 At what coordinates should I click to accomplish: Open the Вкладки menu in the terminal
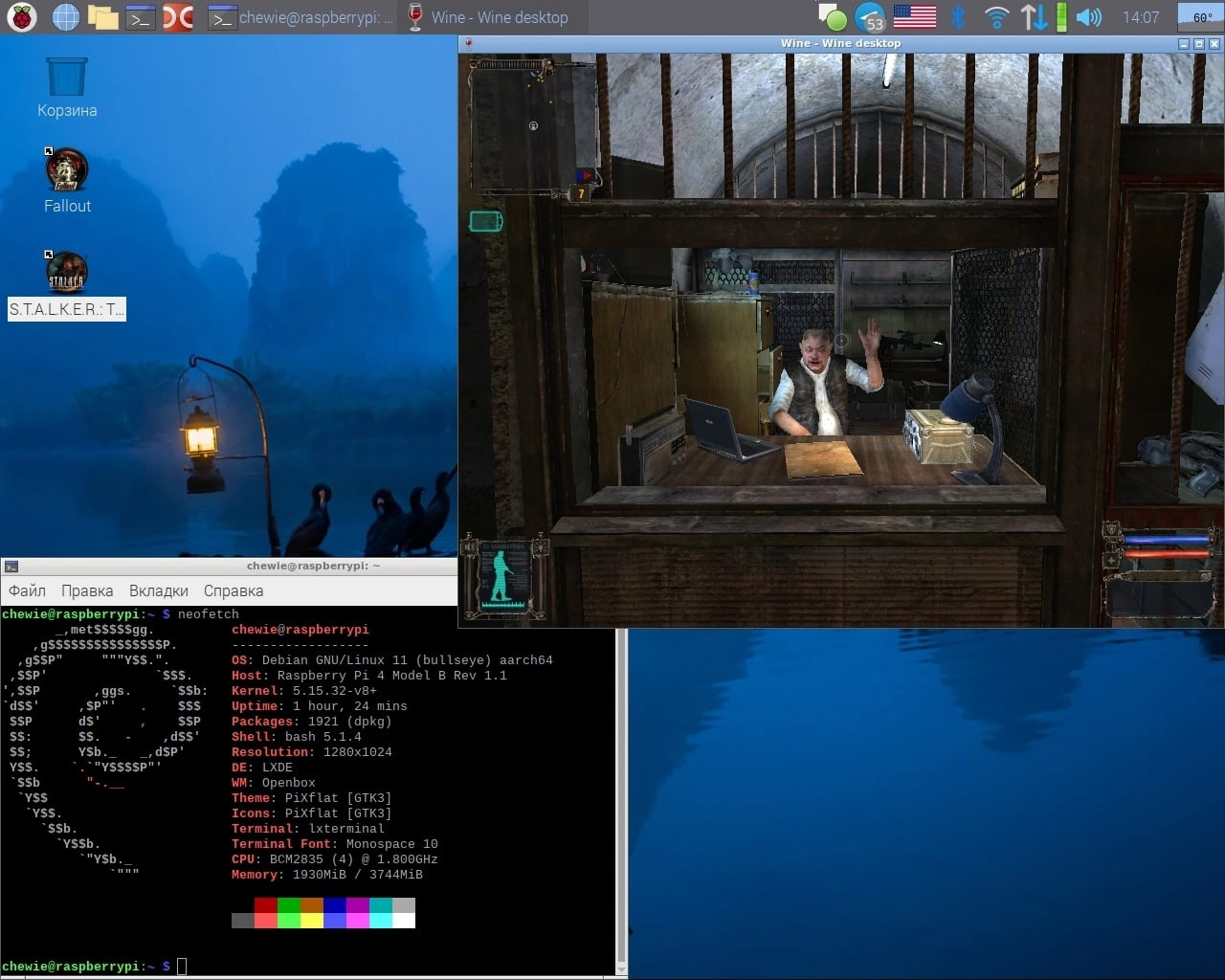(x=159, y=590)
